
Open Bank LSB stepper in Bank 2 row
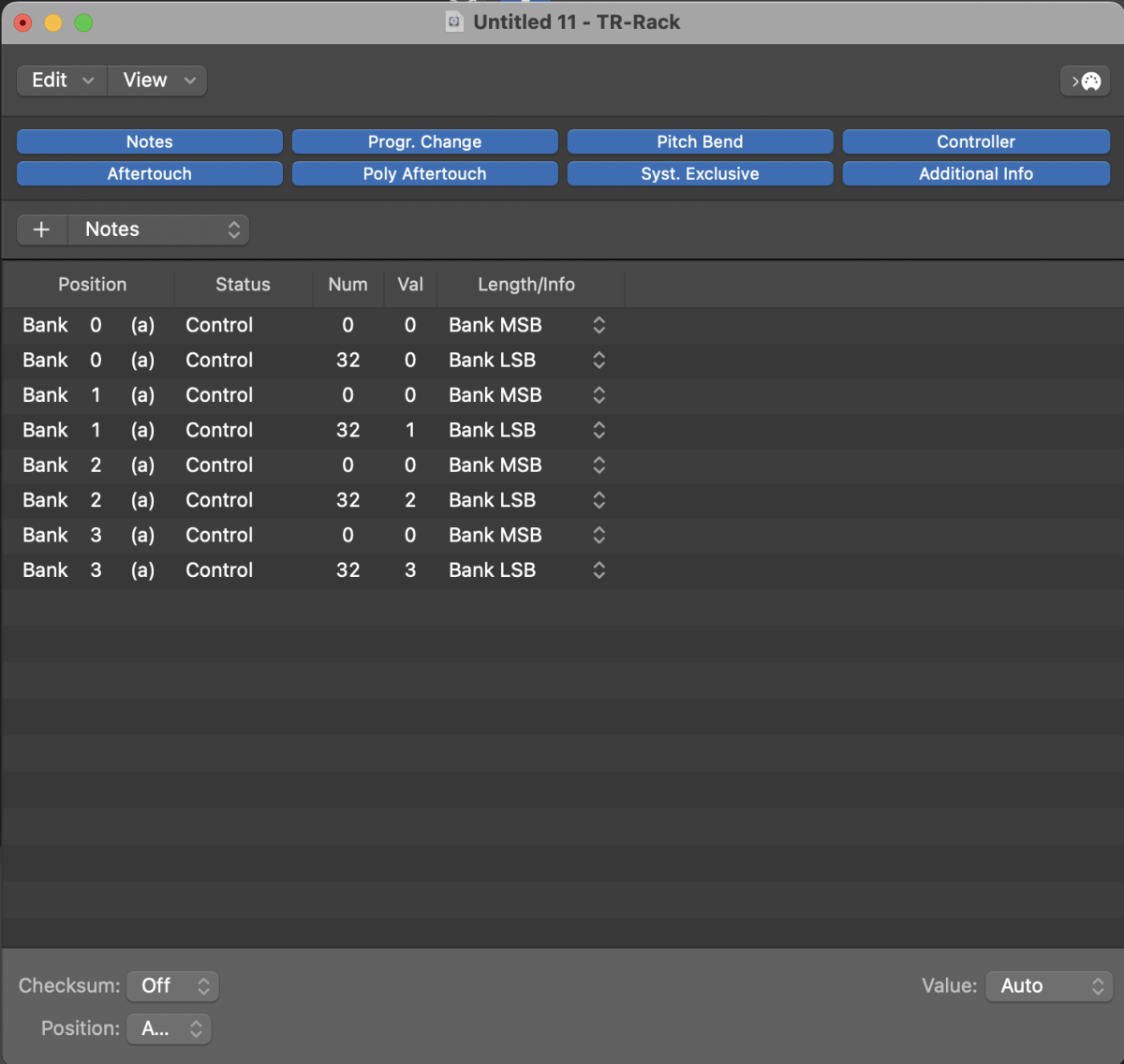click(599, 500)
